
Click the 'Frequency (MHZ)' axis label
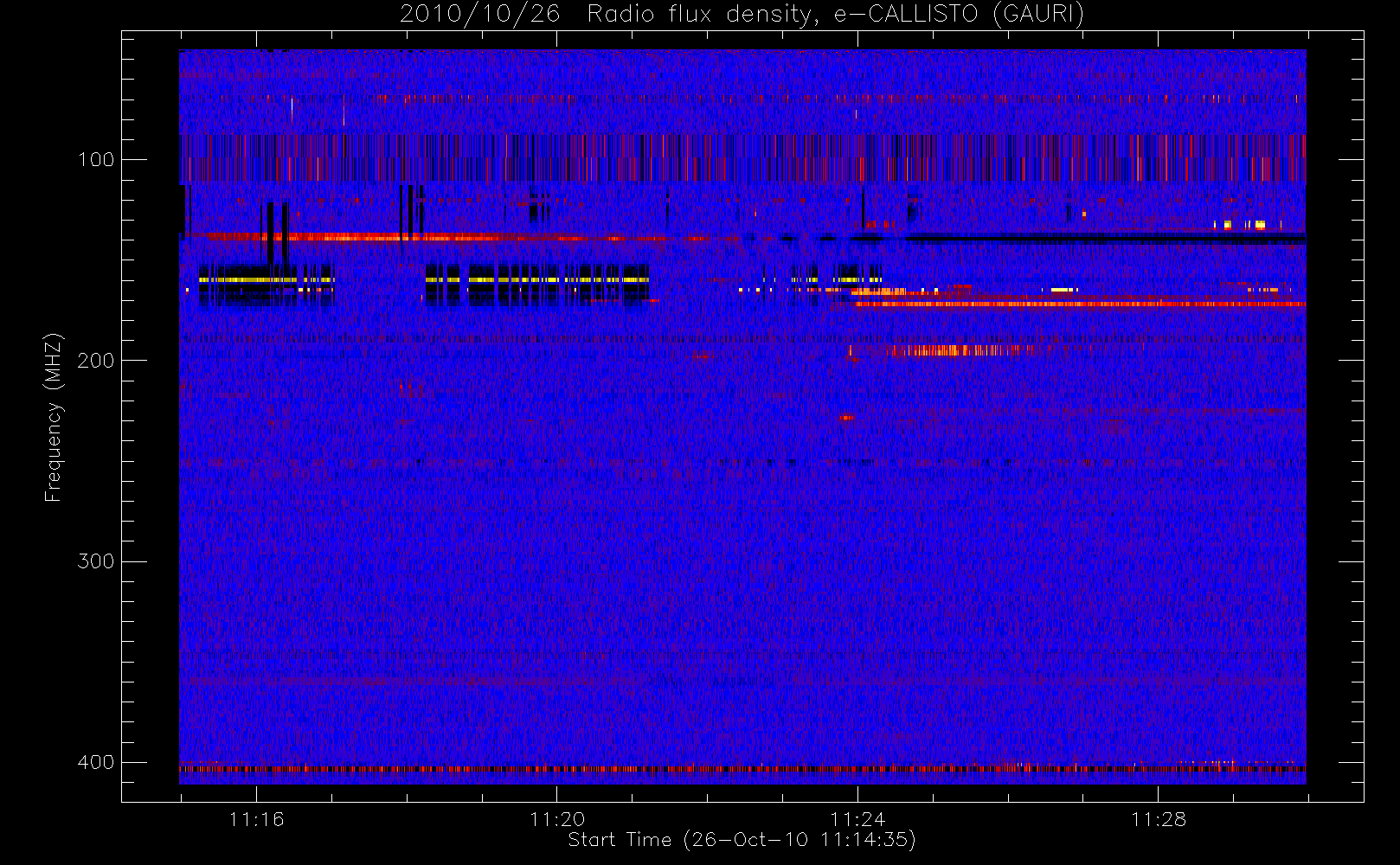54,417
